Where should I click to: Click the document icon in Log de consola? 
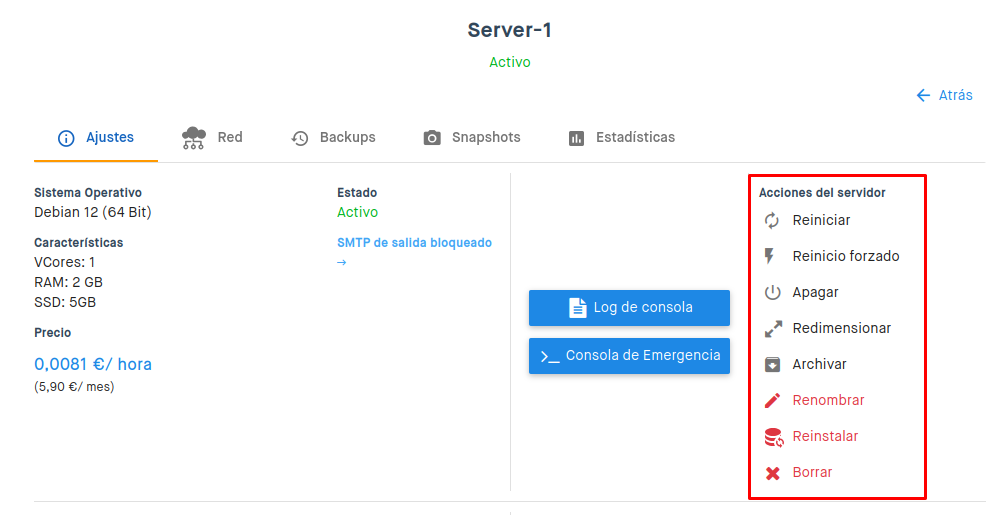[x=577, y=307]
